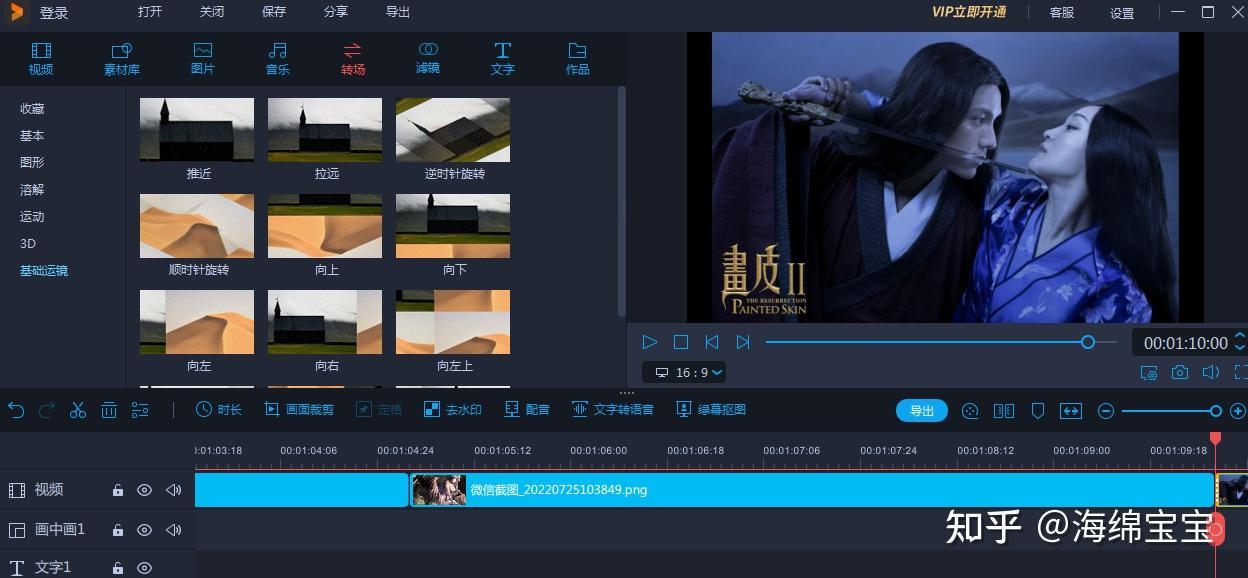Open the edit adjustments sliders icon
This screenshot has height=578, width=1248.
pos(140,410)
